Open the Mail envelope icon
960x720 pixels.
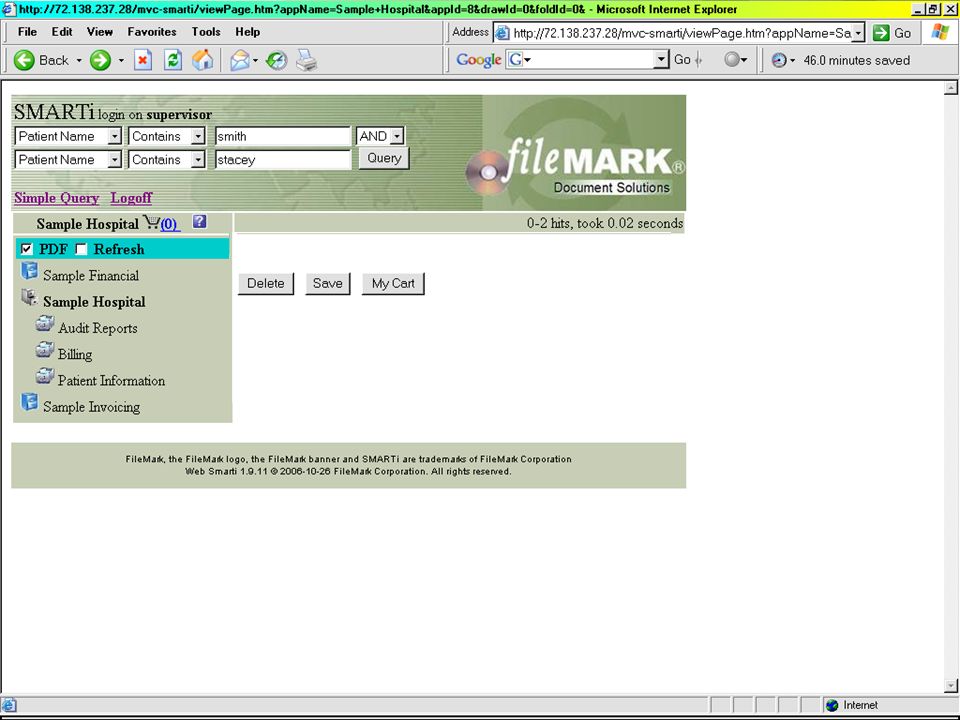coord(240,60)
